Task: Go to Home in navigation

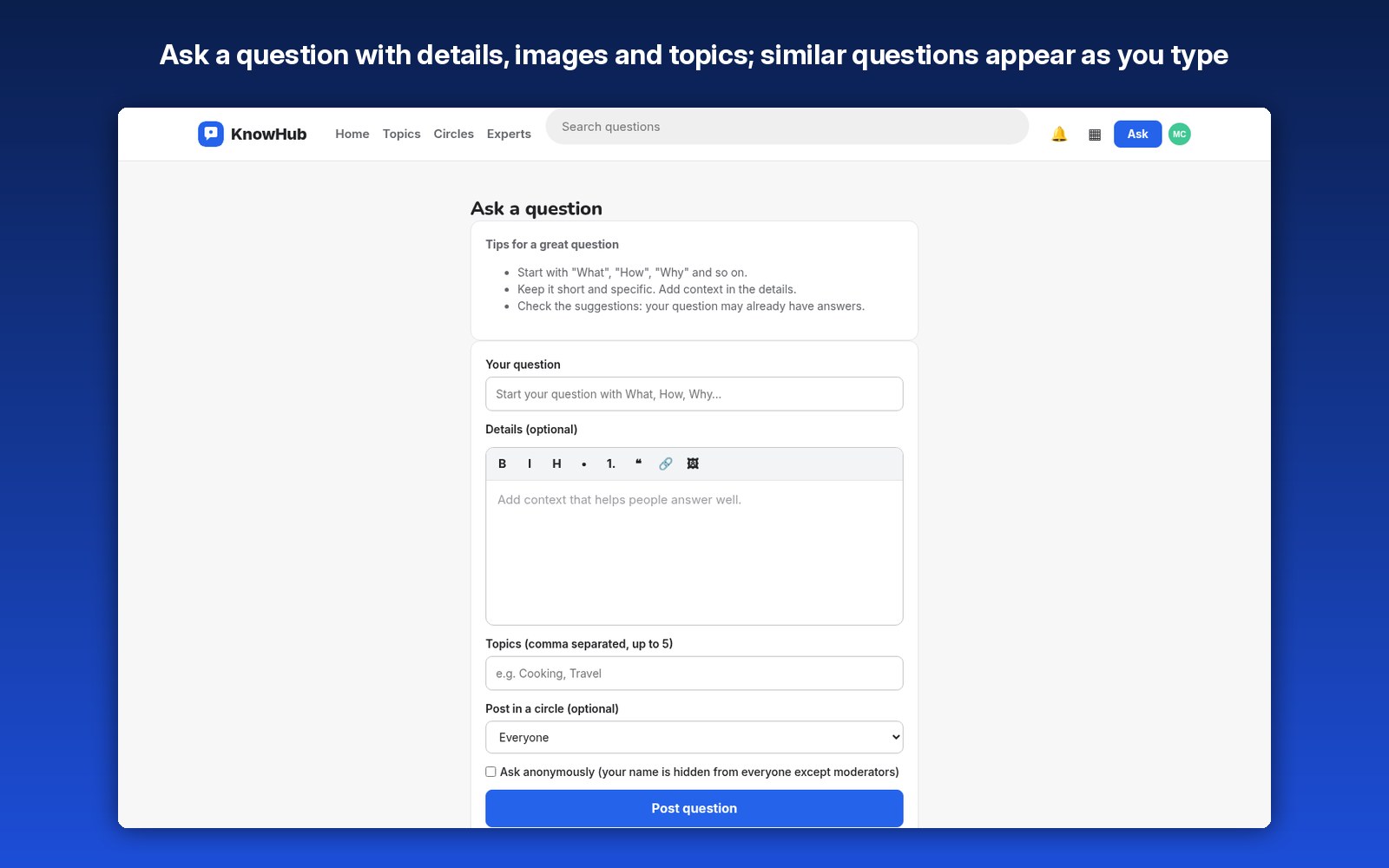Action: pos(352,134)
